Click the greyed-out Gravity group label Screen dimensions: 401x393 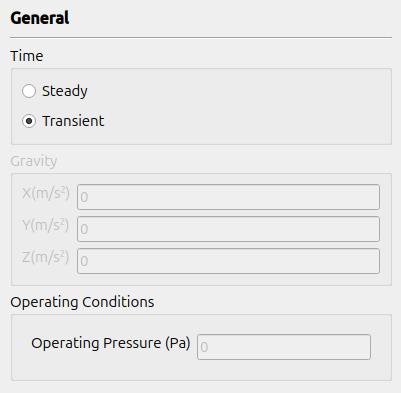click(x=34, y=161)
